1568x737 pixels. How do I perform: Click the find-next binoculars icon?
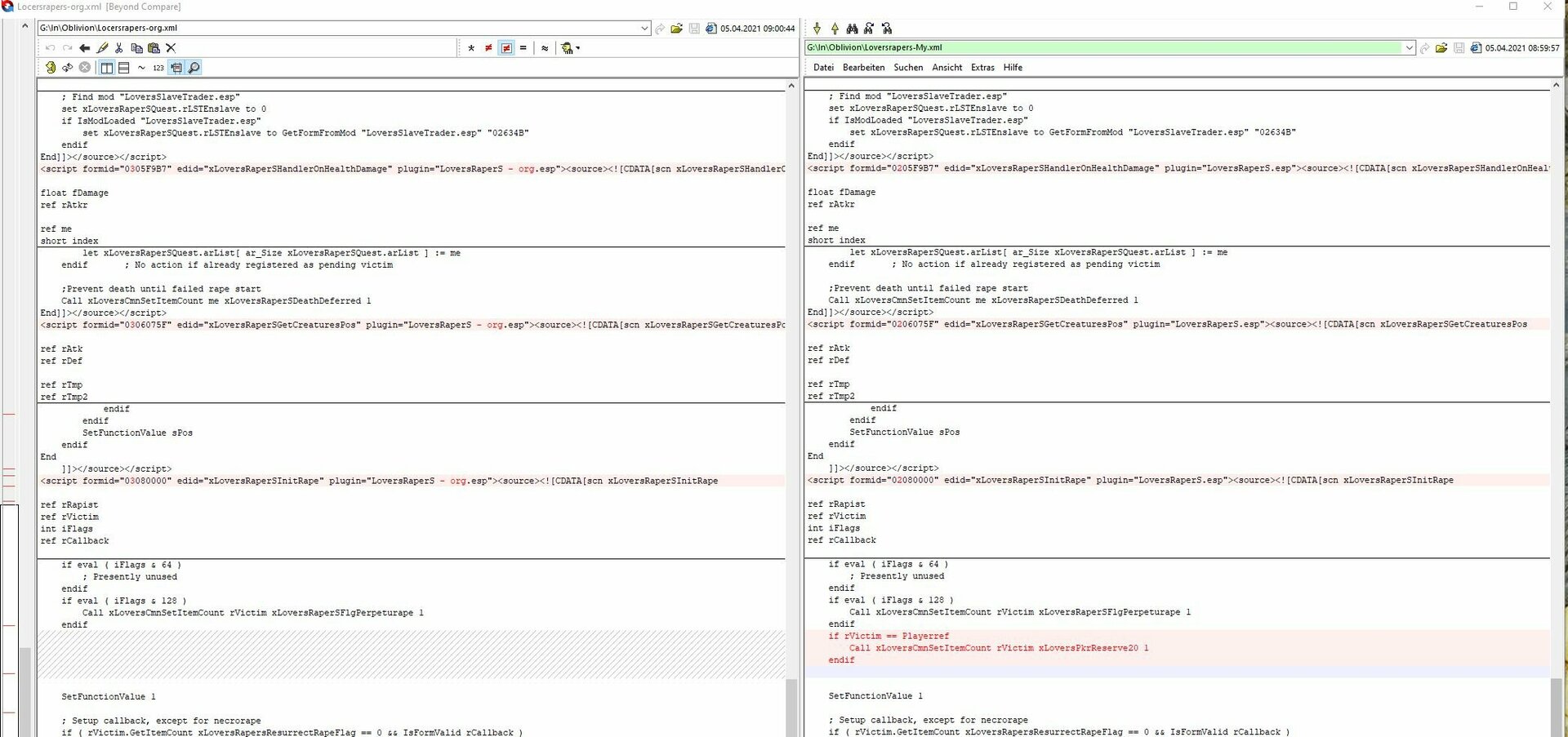[869, 29]
